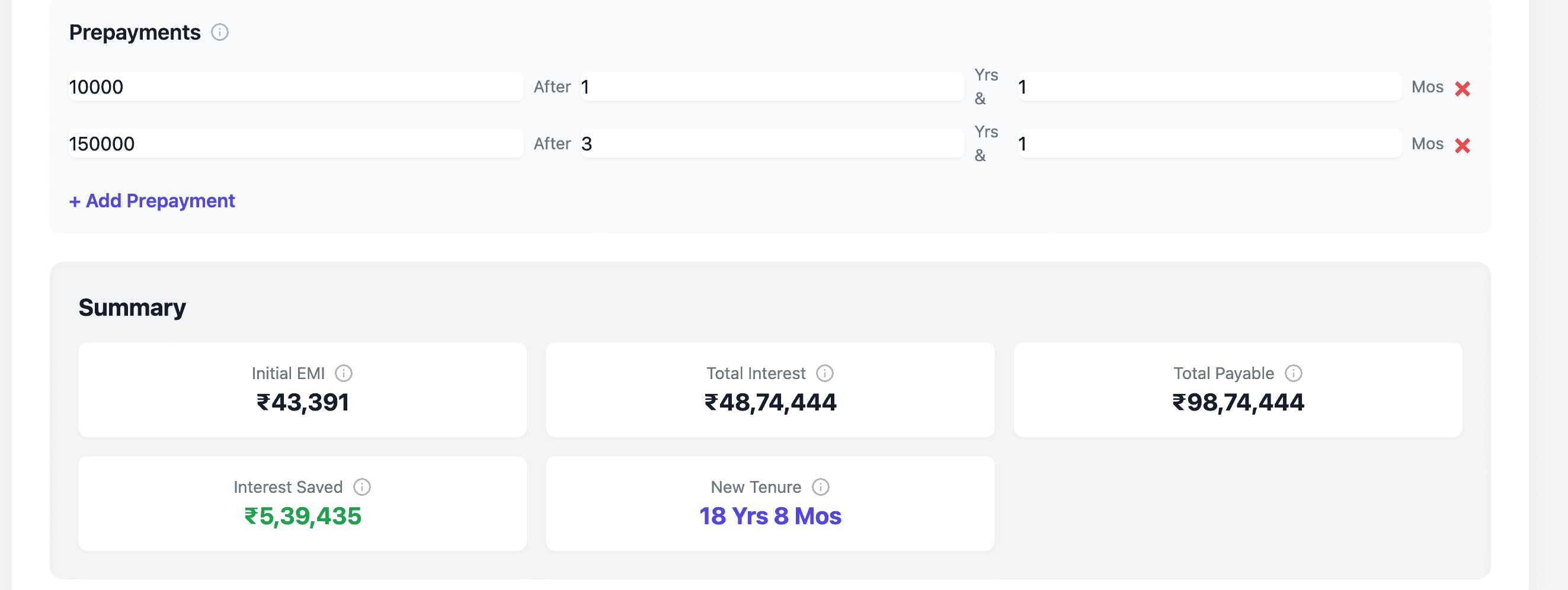Click the Total Interest info icon
Screen dimensions: 1568x590
pos(824,373)
